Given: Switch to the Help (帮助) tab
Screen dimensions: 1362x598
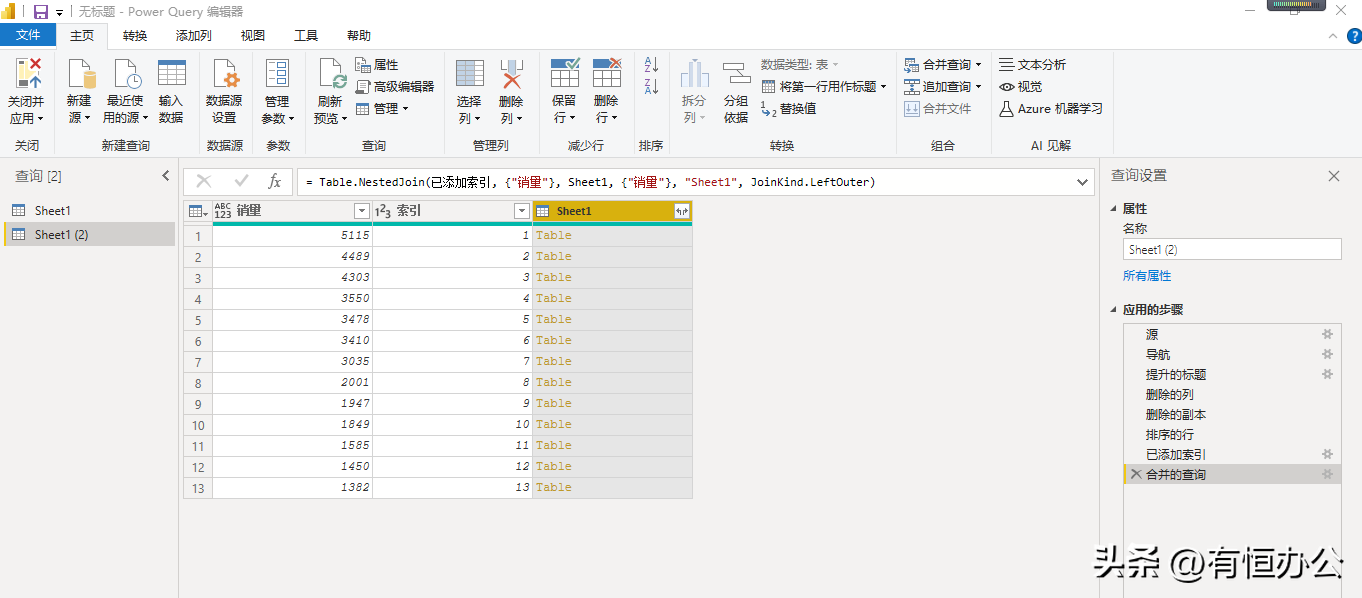Looking at the screenshot, I should 359,36.
